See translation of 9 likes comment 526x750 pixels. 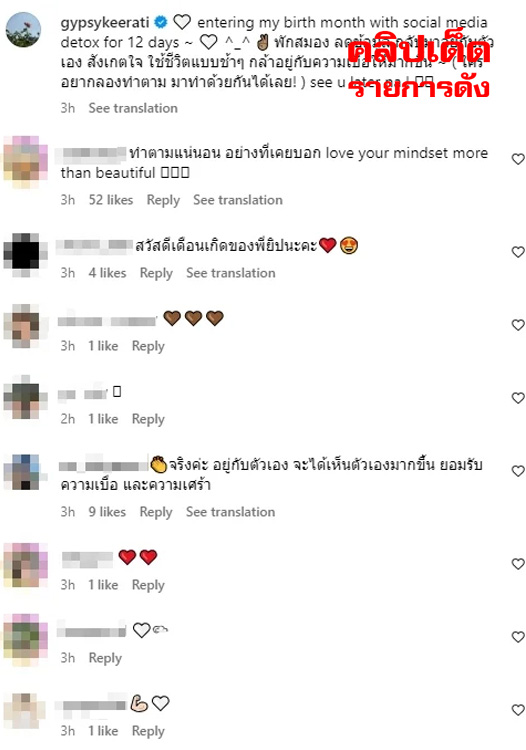click(x=230, y=512)
